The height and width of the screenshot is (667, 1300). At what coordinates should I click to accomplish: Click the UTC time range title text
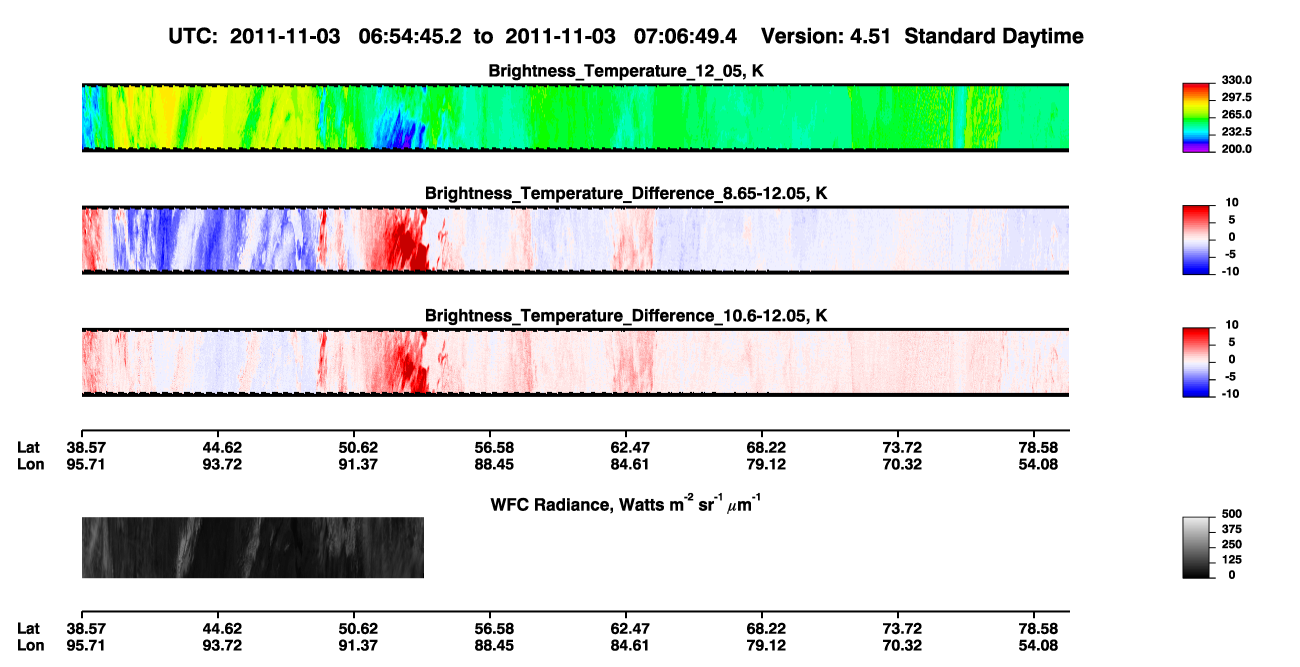455,37
